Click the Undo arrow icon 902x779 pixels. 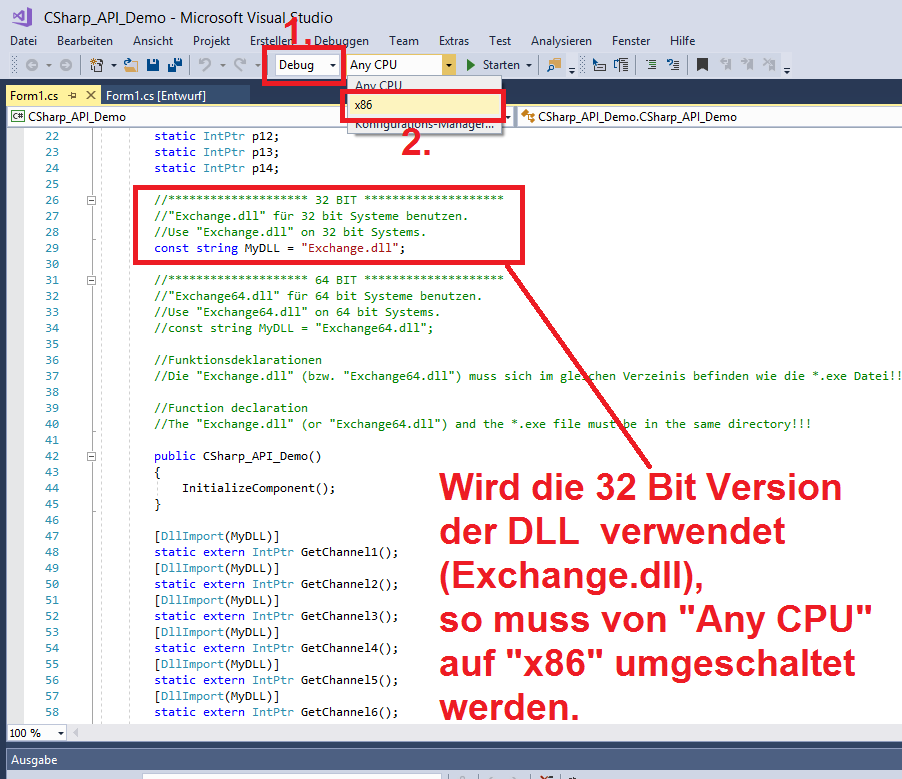[x=205, y=65]
